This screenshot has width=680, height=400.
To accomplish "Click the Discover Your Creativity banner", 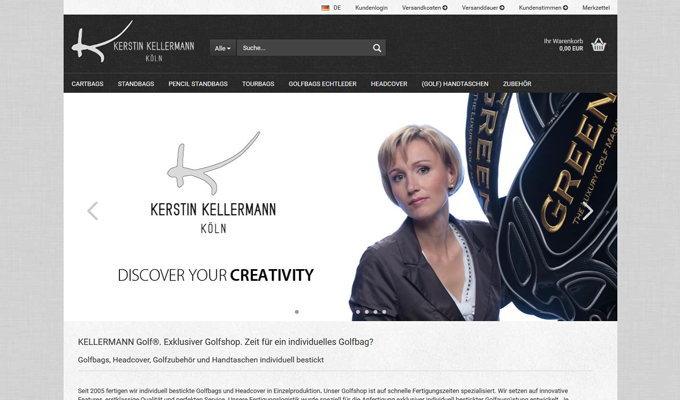I will 216,275.
